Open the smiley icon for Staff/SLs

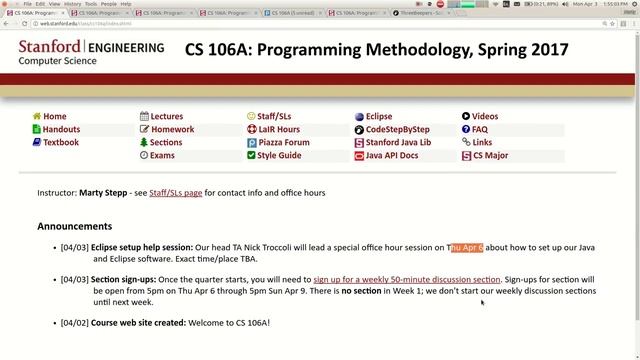click(251, 116)
